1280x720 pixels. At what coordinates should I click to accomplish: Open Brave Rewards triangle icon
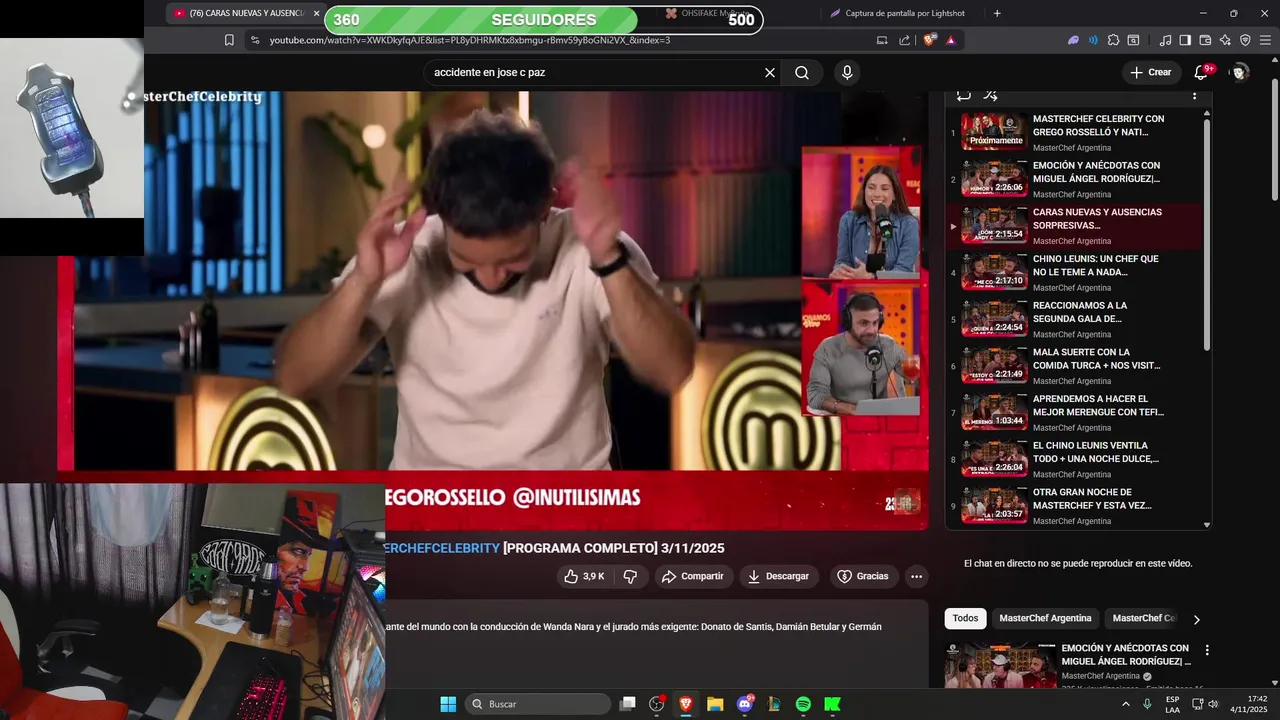coord(950,40)
